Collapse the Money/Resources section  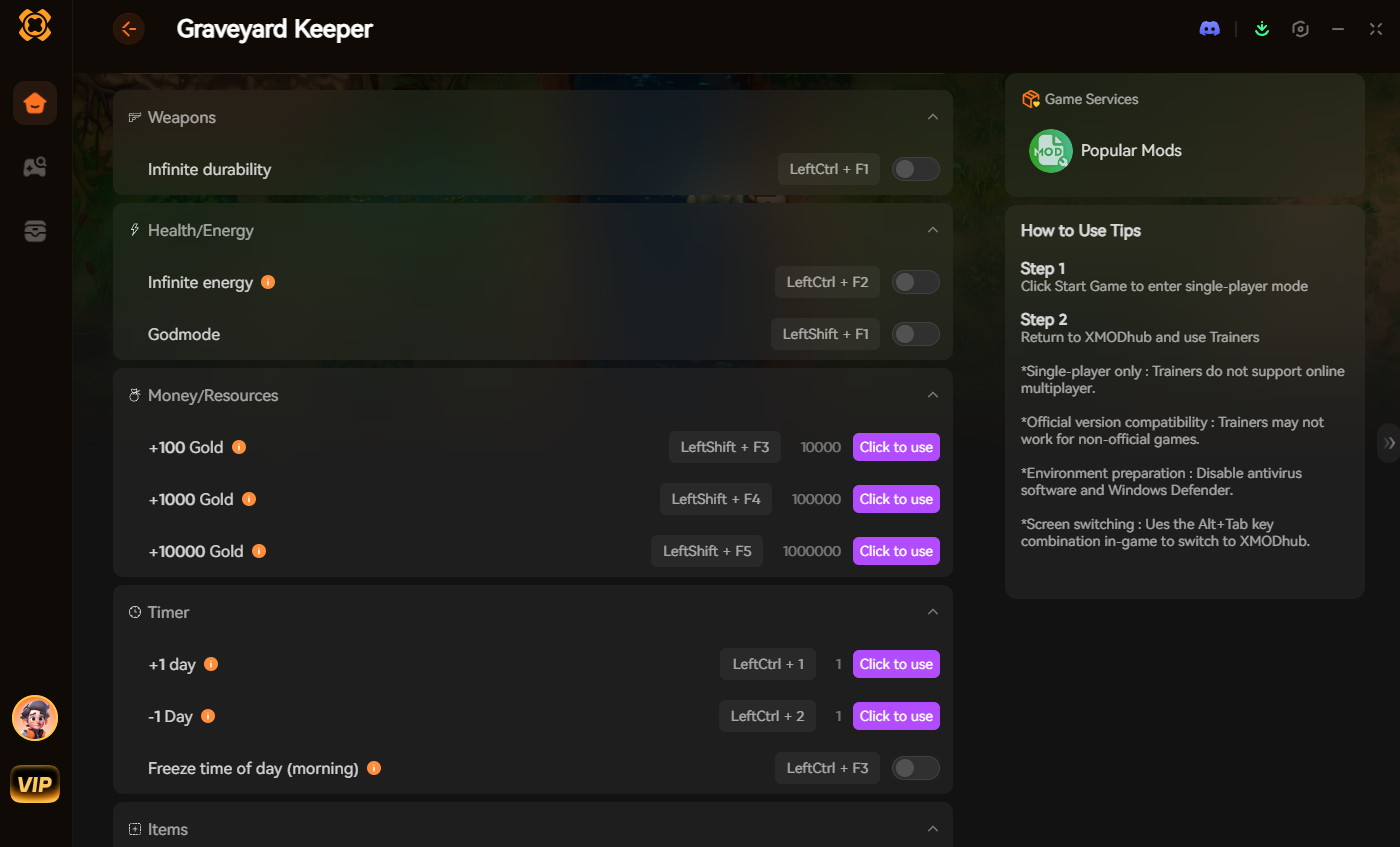[933, 394]
